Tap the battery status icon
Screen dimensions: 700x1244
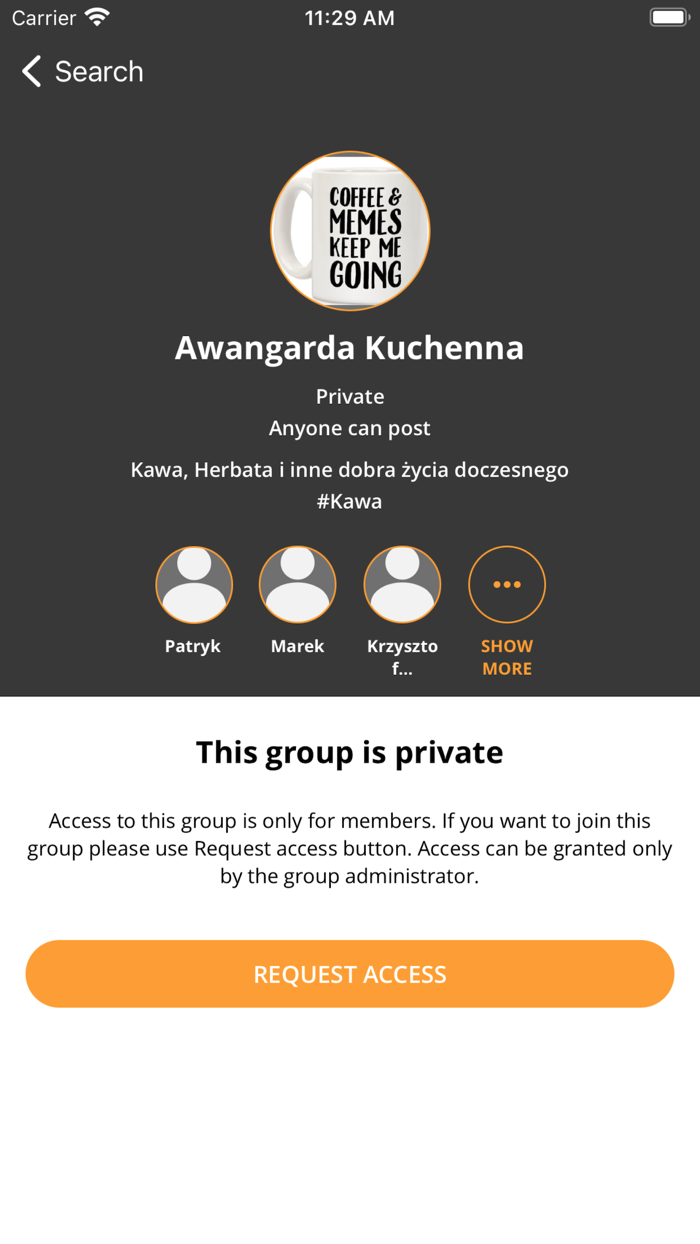pyautogui.click(x=668, y=18)
